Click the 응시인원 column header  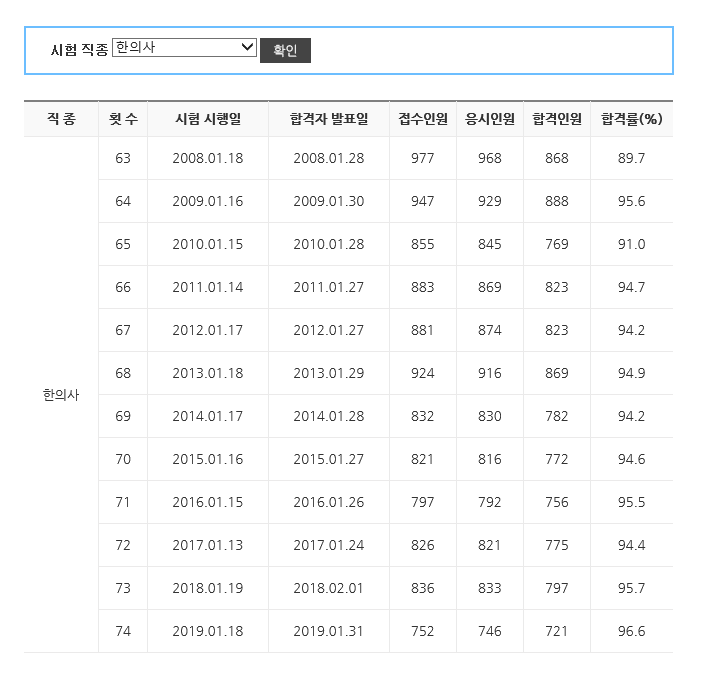tap(490, 119)
